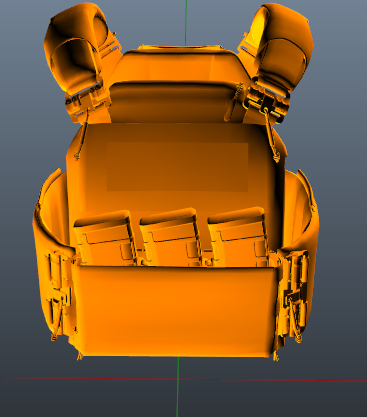Image resolution: width=367 pixels, height=417 pixels.
Task: Click the left shoulder pad of the vest
Action: click(75, 47)
